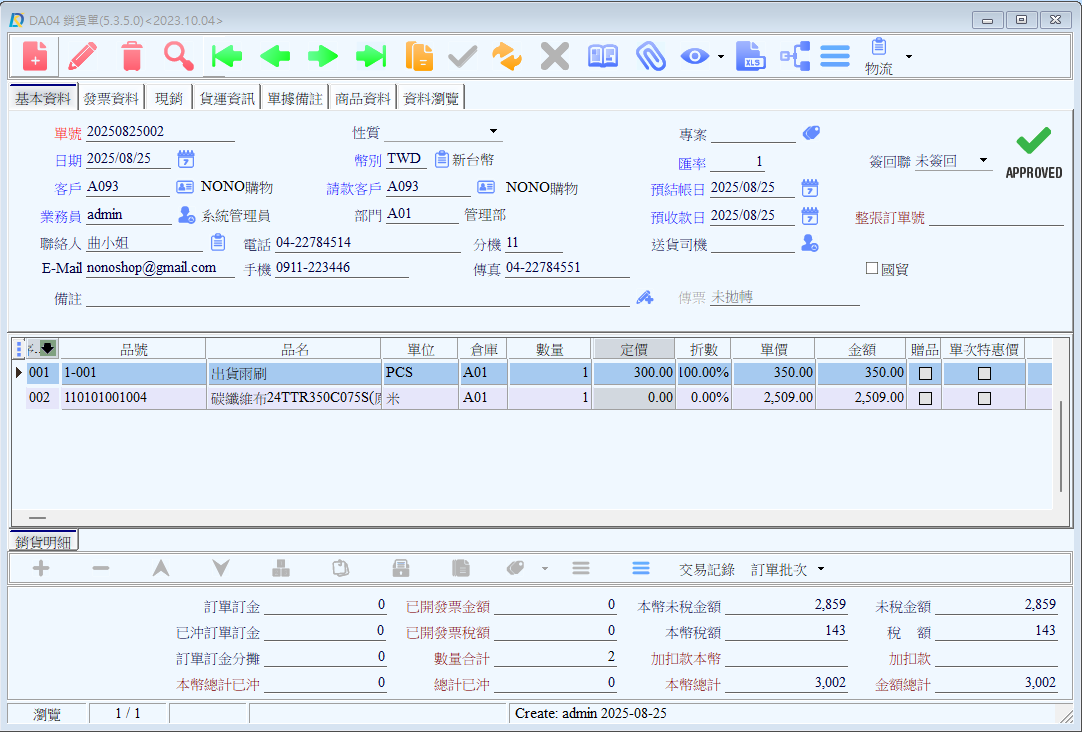Expand the 訂單批次 dropdown arrow
The height and width of the screenshot is (732, 1082).
(821, 569)
